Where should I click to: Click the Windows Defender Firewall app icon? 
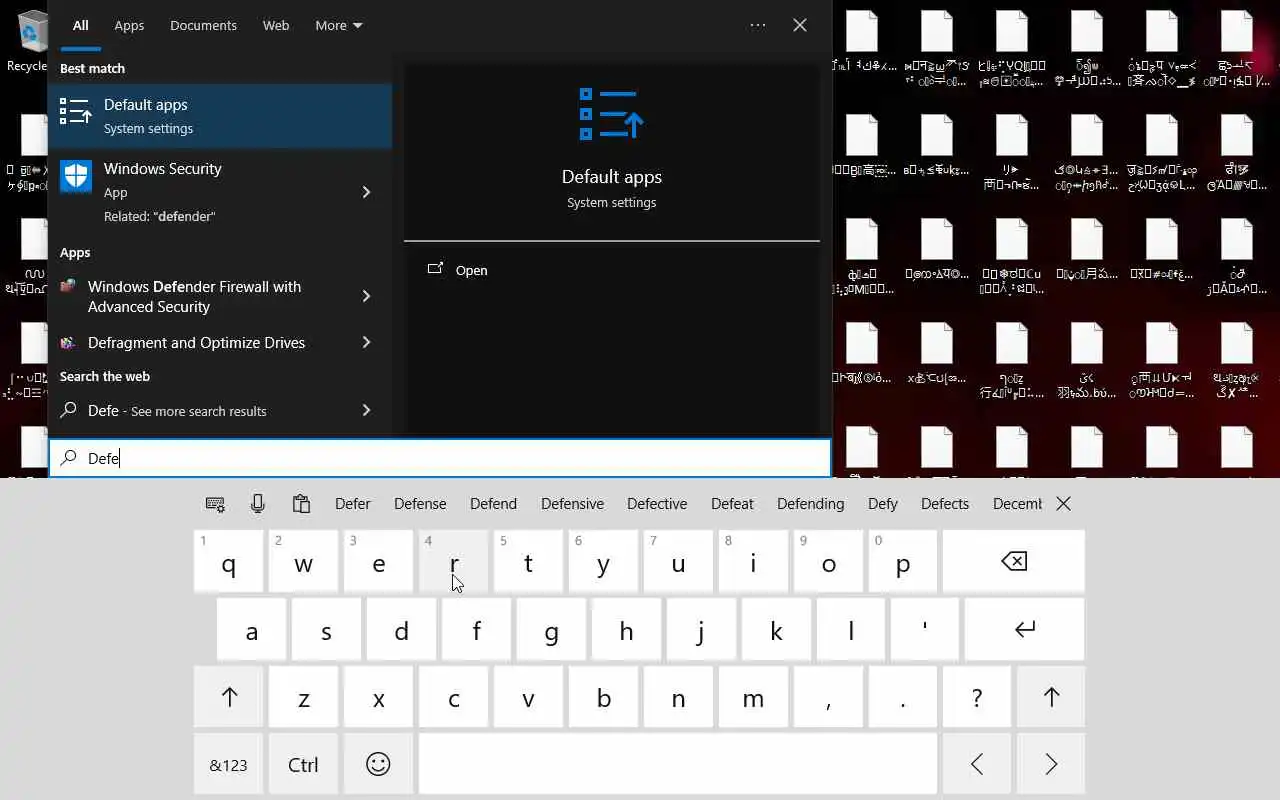click(68, 286)
